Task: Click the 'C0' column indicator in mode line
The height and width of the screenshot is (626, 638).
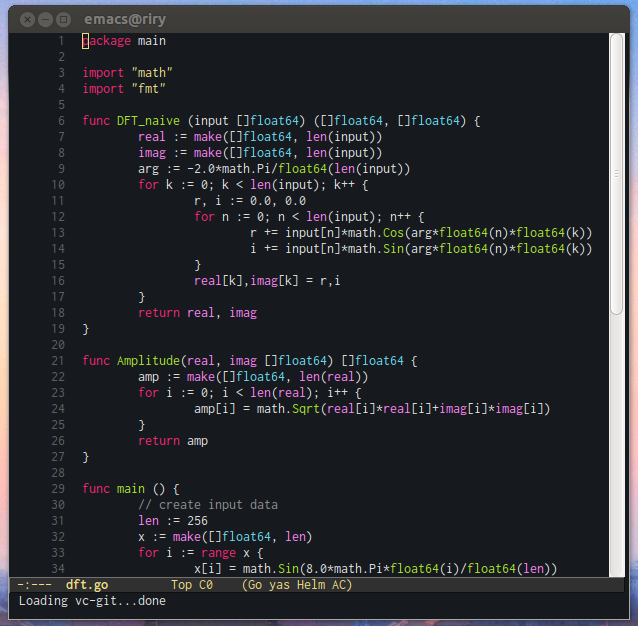Action: pyautogui.click(x=206, y=585)
